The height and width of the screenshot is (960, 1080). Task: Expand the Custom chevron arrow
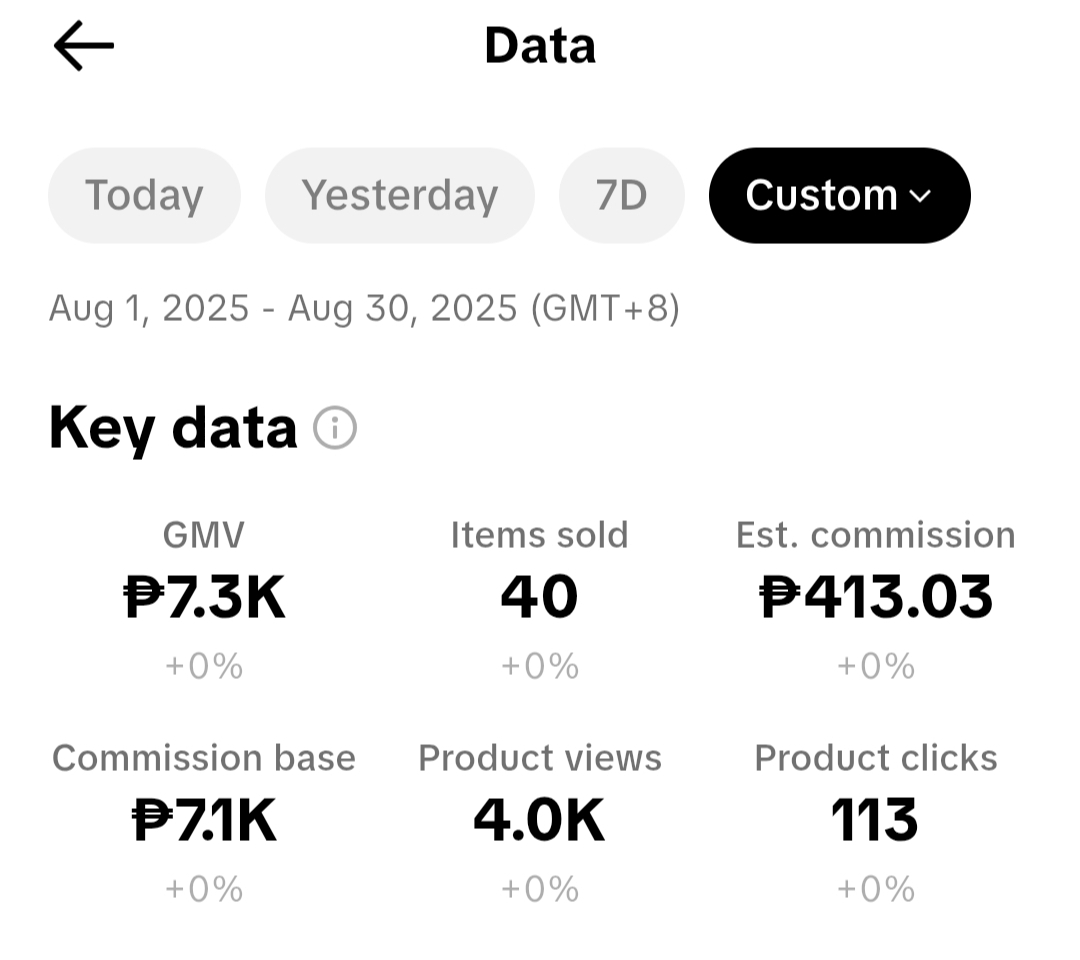pyautogui.click(x=920, y=196)
